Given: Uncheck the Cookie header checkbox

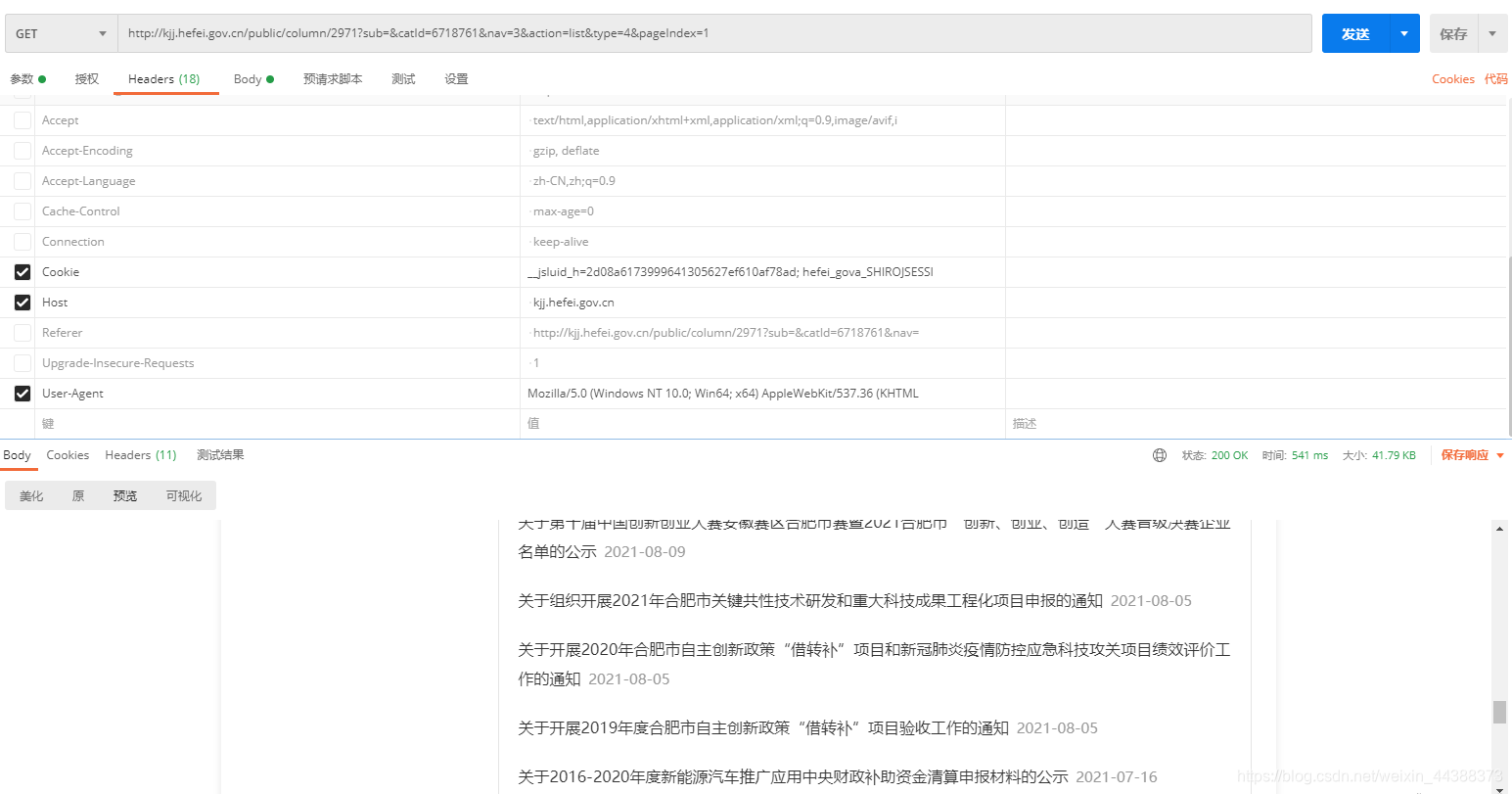Looking at the screenshot, I should [23, 272].
